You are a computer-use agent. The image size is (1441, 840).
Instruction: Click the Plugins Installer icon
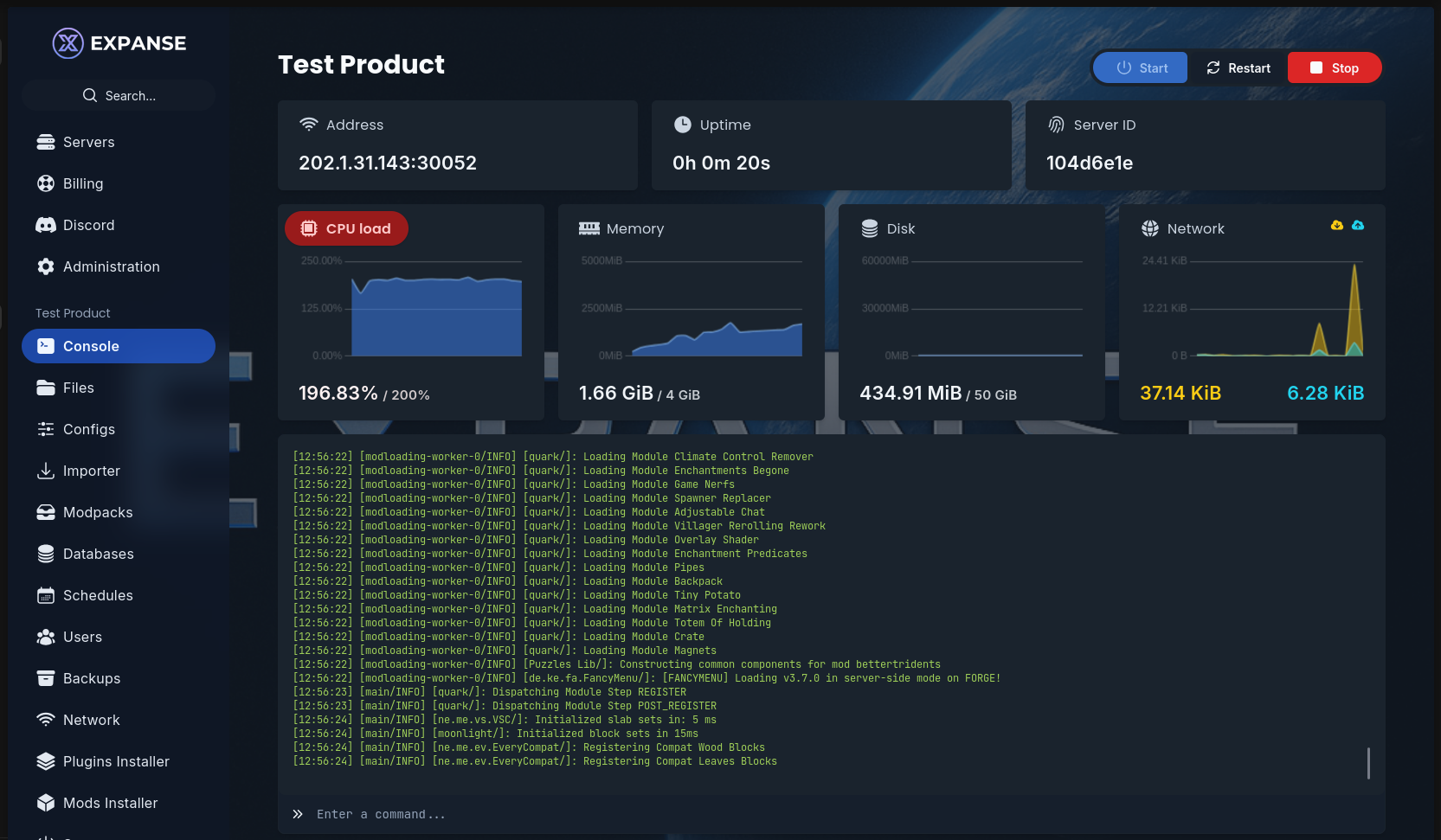click(46, 761)
